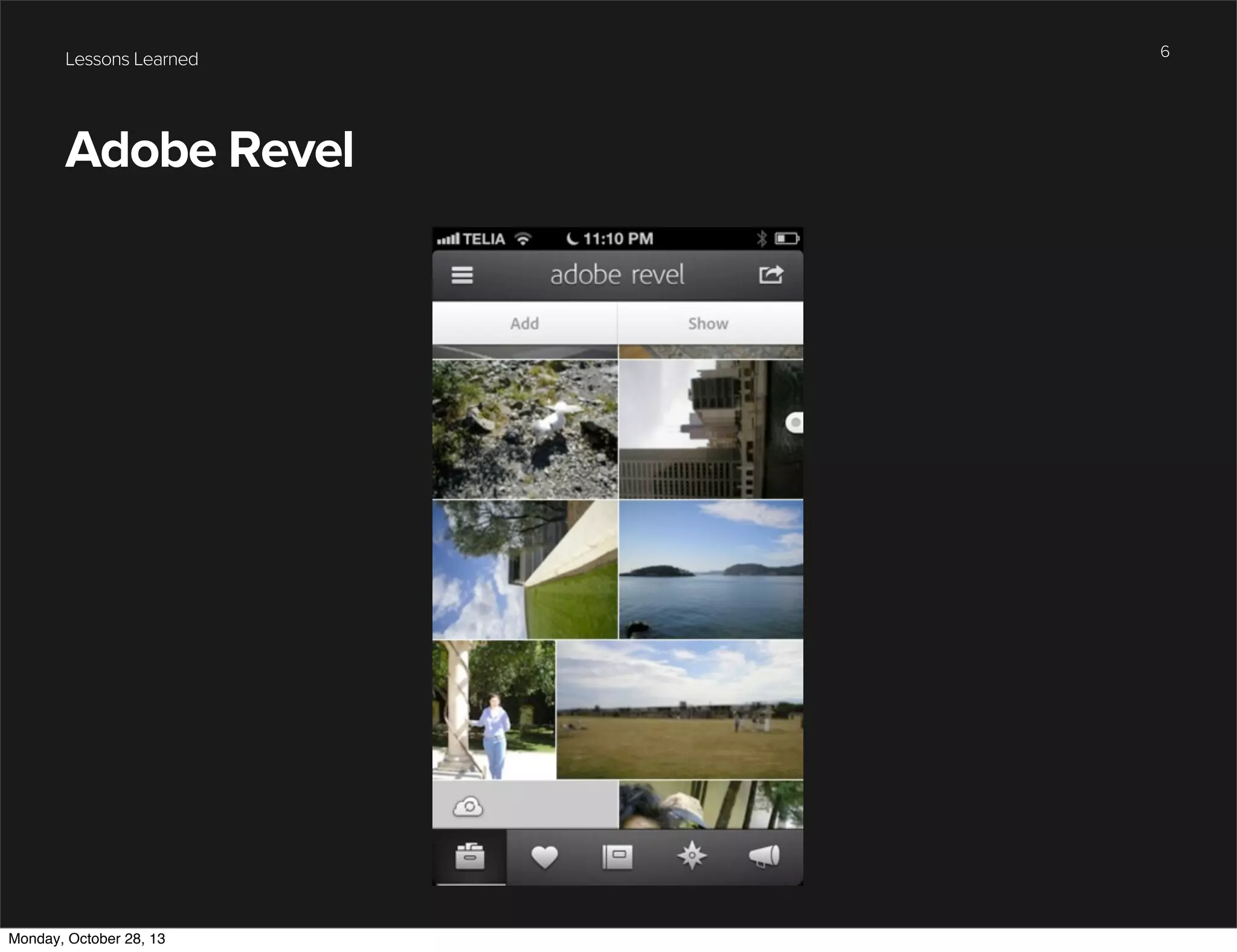Tap the cloud sync icon

tap(468, 807)
